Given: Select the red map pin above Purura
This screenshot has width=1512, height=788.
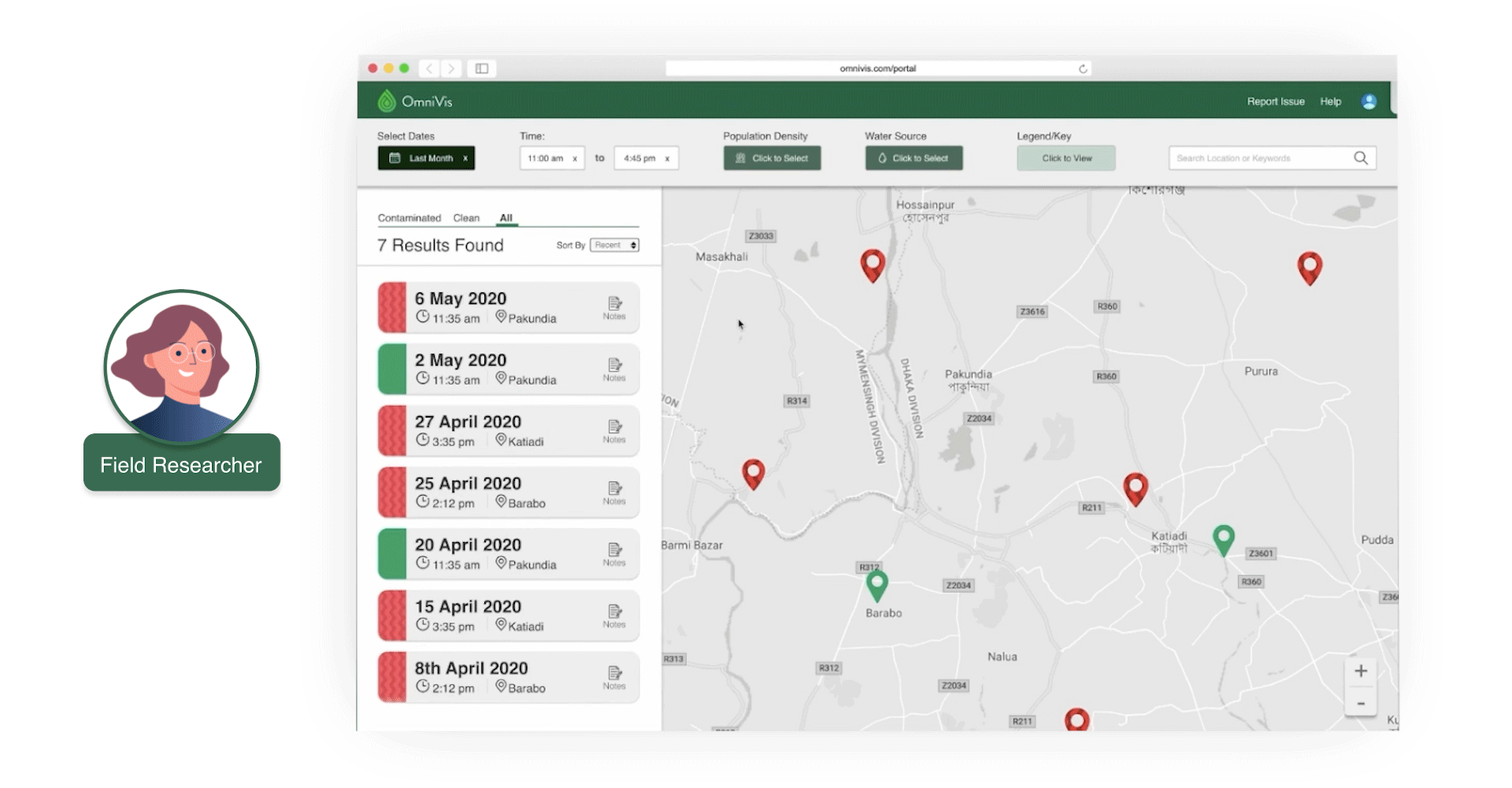Looking at the screenshot, I should 1310,268.
